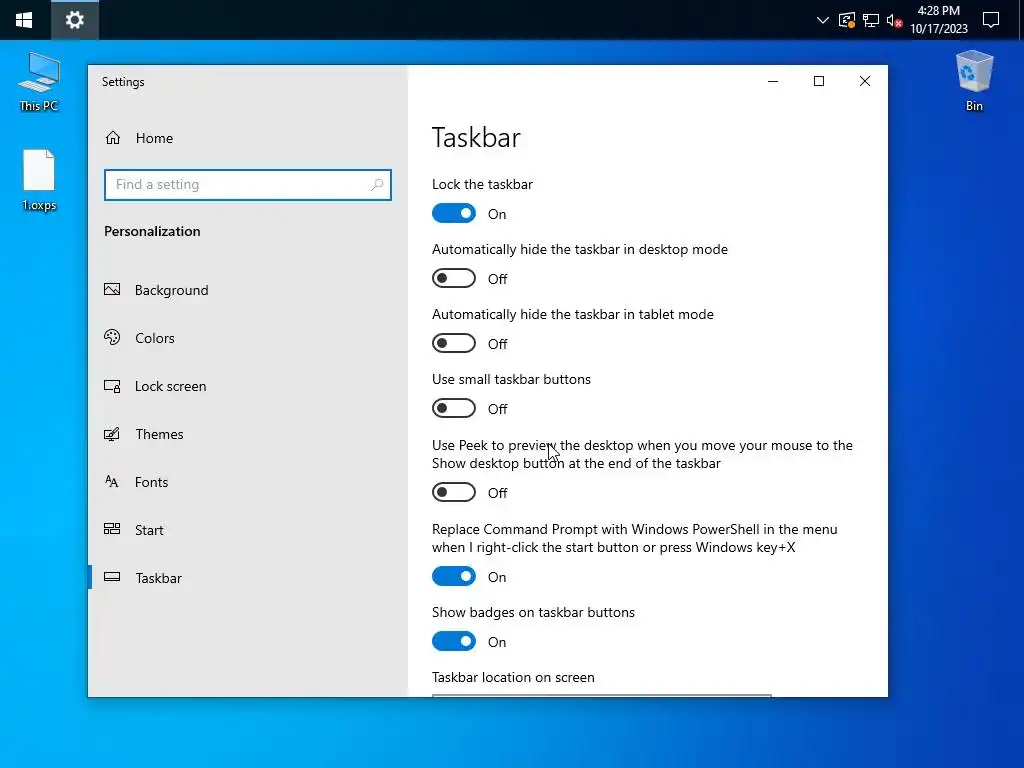Open the Fonts page

tap(248, 482)
